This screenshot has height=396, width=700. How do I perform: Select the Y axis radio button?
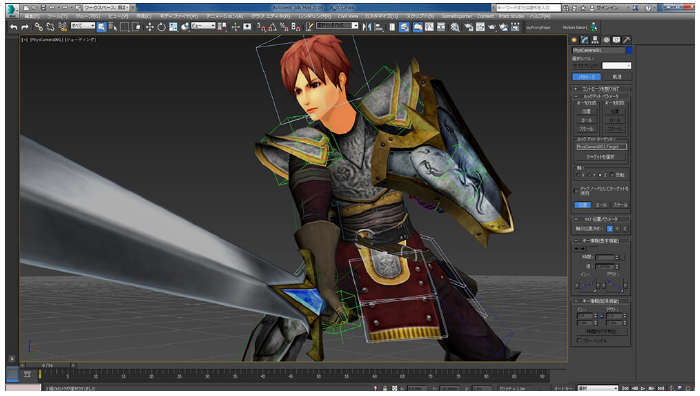point(589,175)
